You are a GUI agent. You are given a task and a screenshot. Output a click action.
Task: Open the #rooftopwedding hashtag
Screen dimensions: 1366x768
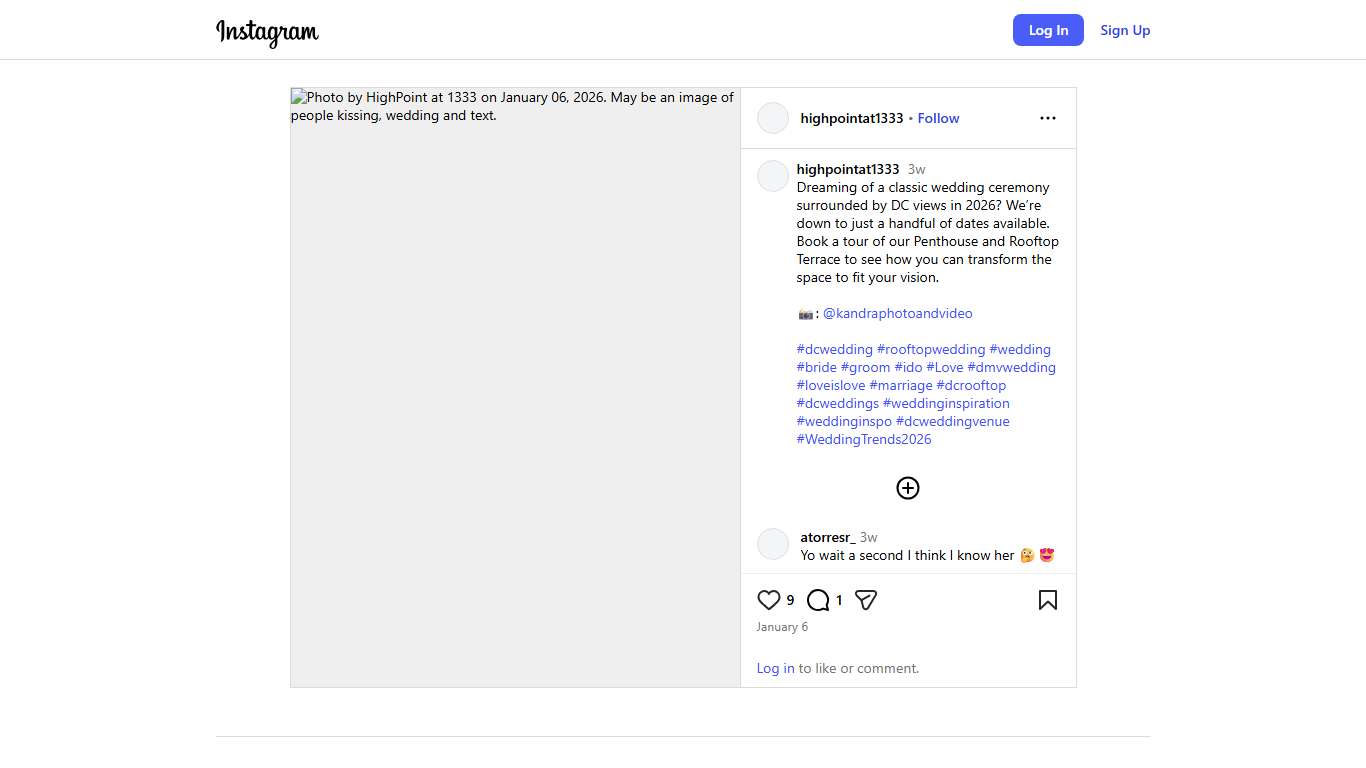click(x=930, y=349)
